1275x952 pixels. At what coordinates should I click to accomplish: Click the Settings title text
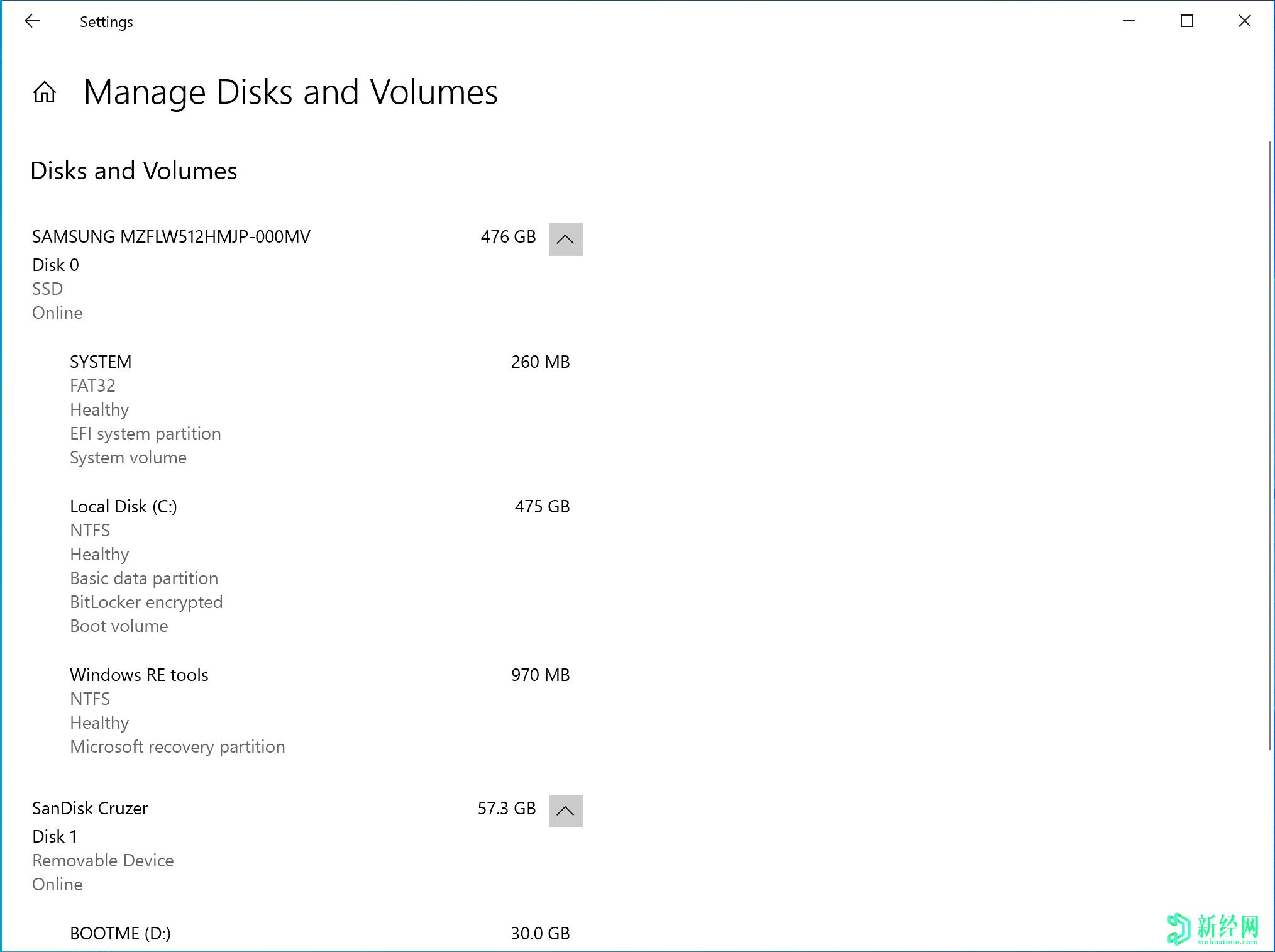click(106, 22)
